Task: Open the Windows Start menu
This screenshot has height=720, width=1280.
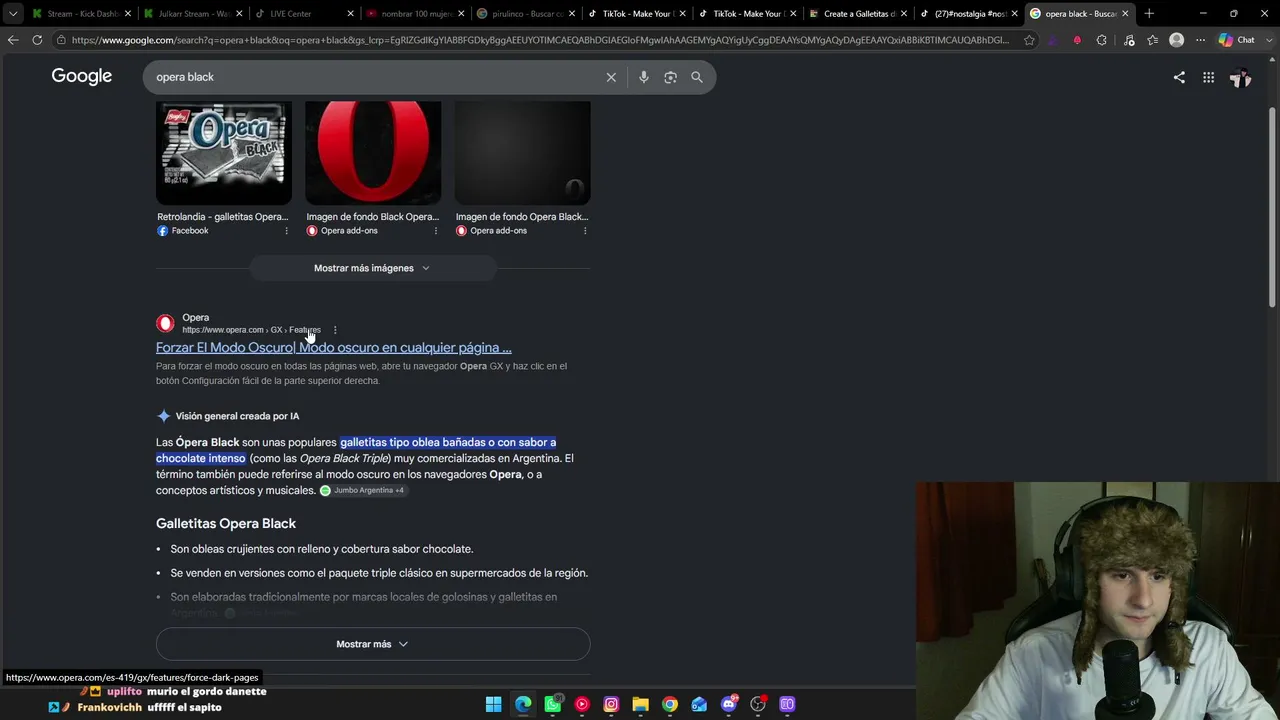Action: (494, 704)
